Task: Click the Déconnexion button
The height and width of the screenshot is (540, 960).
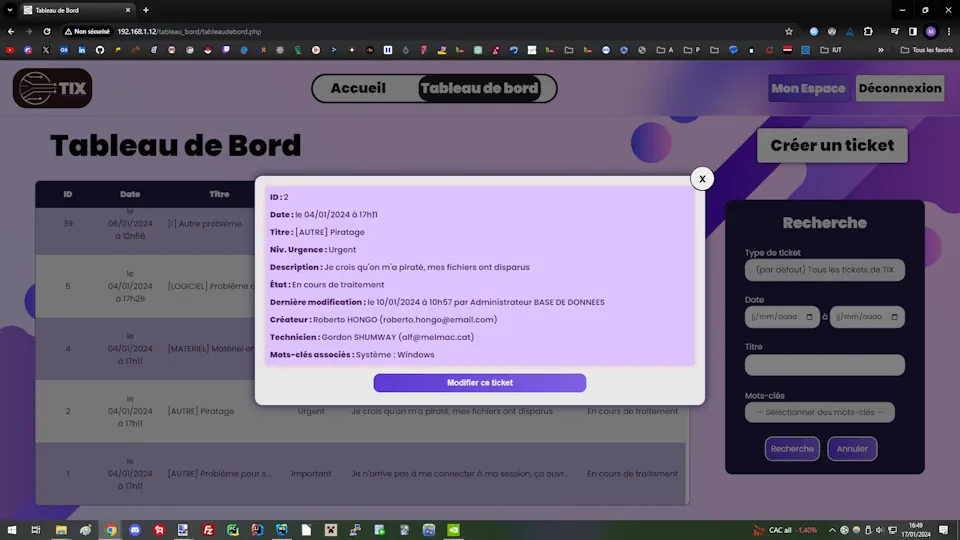Action: (x=900, y=88)
